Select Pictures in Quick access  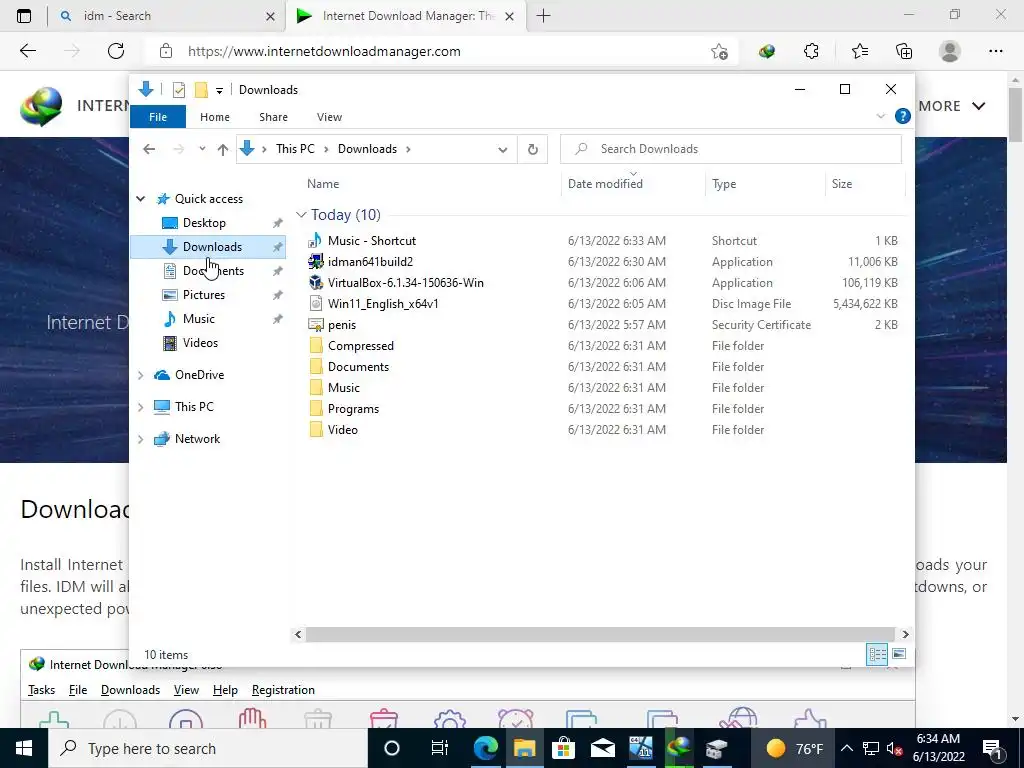pos(204,295)
